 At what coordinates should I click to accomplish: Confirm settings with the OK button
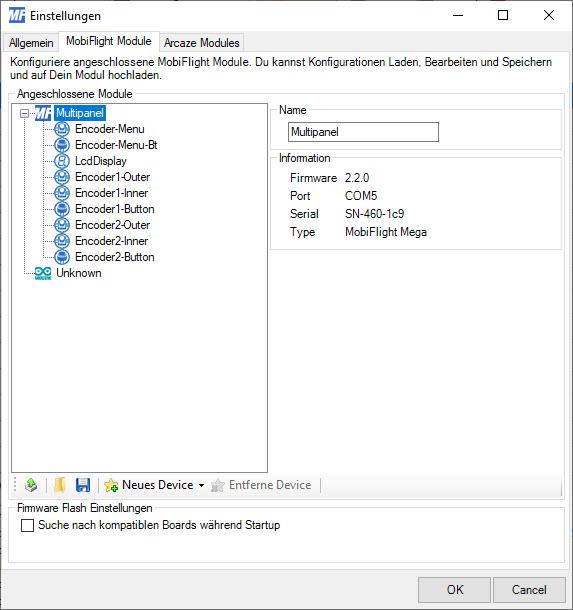tap(454, 590)
